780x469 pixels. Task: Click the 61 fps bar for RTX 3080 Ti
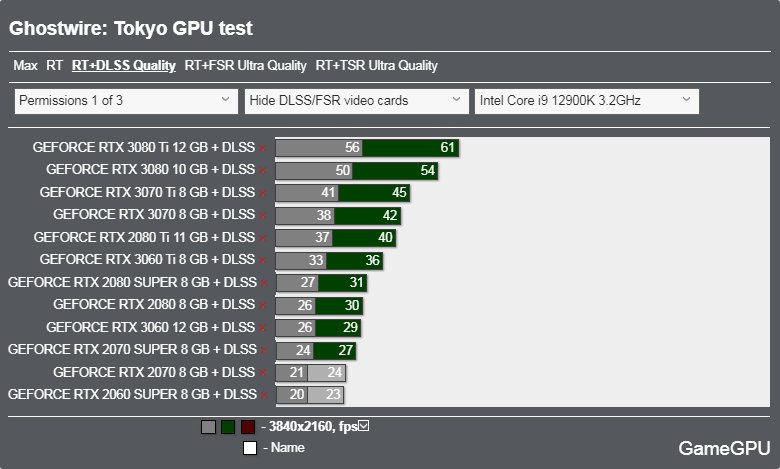click(410, 148)
